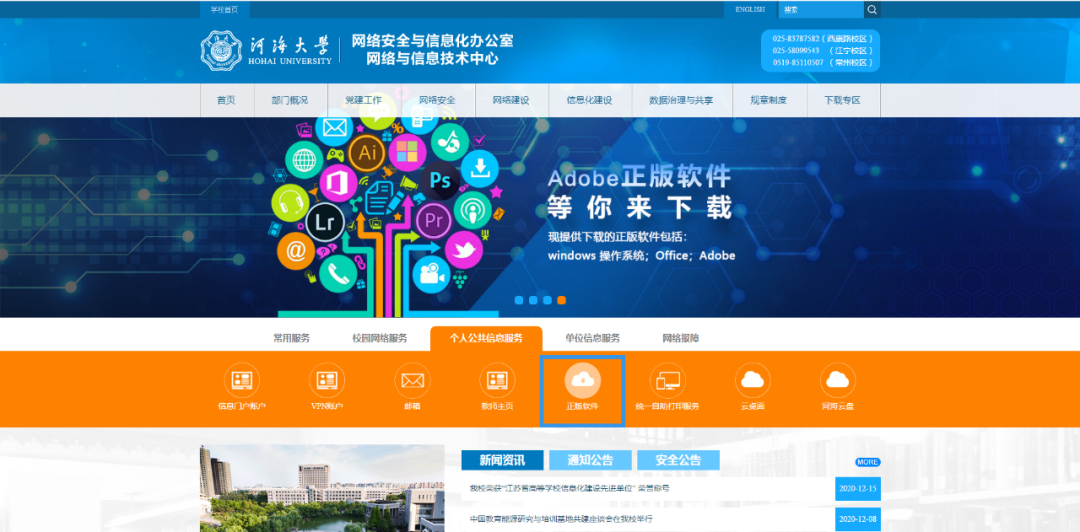Viewport: 1080px width, 532px height.
Task: Open the 部门概况 navigation menu
Action: click(290, 101)
